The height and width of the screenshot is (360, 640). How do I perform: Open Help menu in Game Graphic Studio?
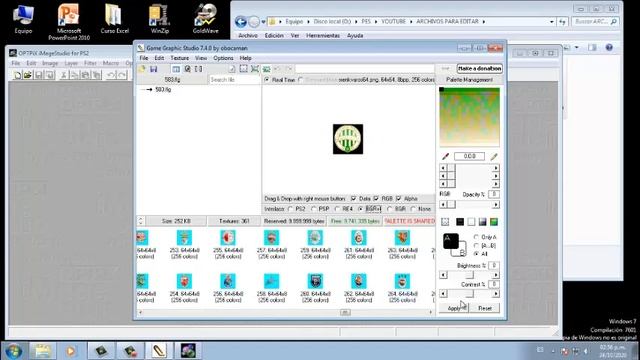245,58
